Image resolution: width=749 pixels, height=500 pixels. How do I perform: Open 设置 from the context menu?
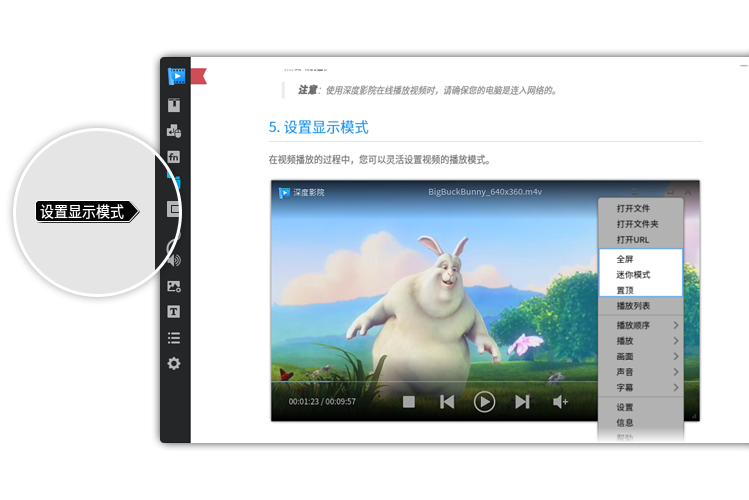click(641, 407)
